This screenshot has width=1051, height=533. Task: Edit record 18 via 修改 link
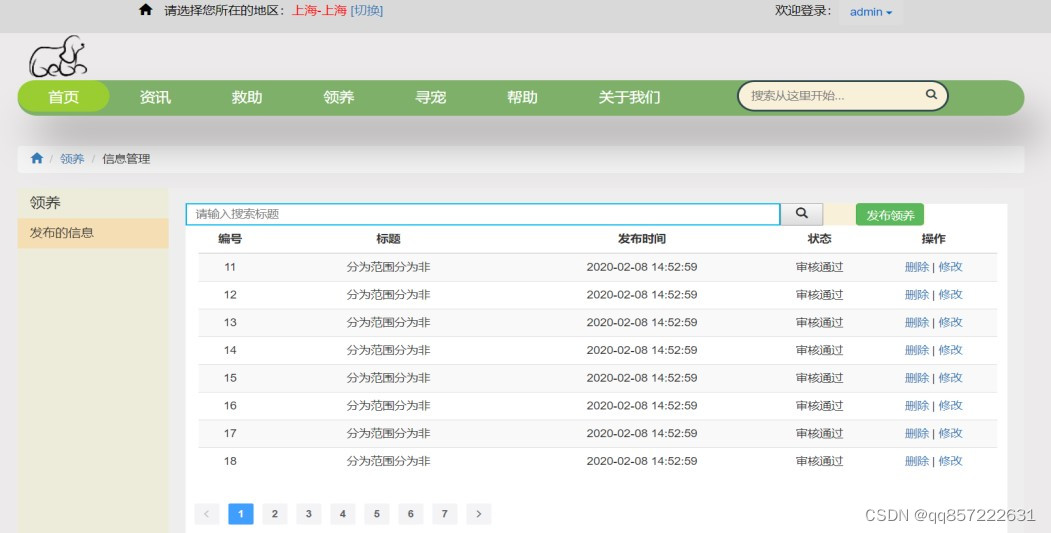point(950,461)
